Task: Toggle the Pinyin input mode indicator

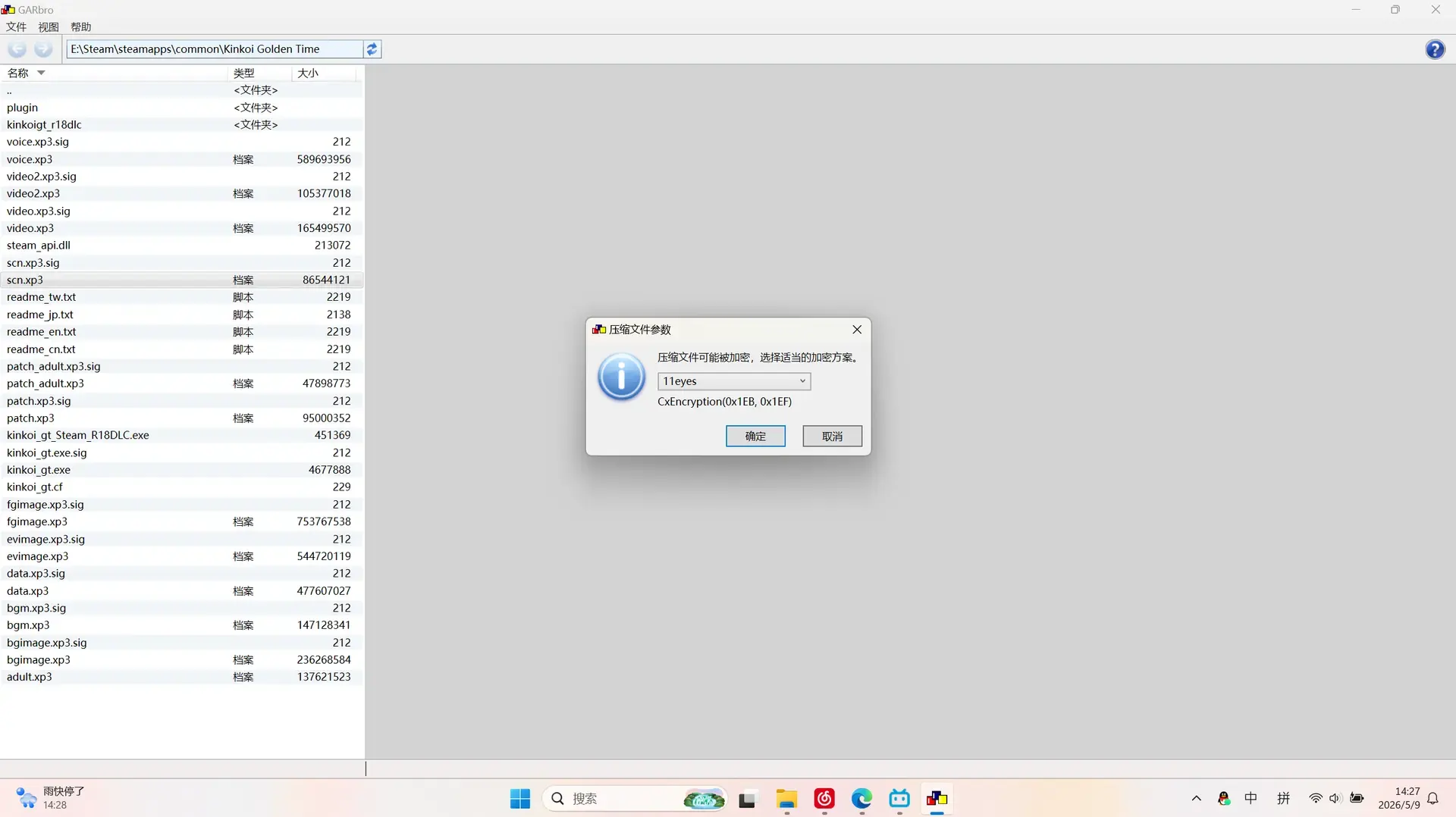Action: pos(1283,799)
